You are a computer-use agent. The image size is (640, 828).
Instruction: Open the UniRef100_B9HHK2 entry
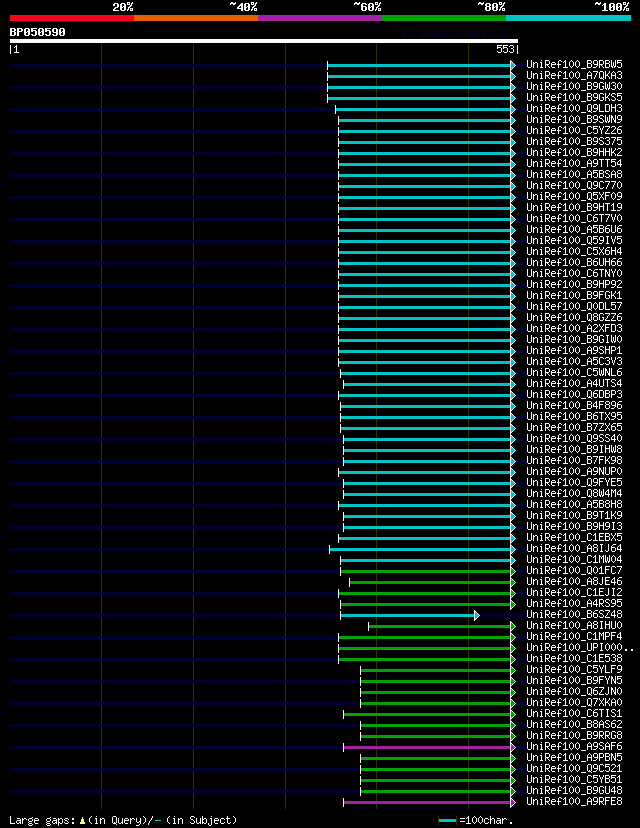point(574,152)
